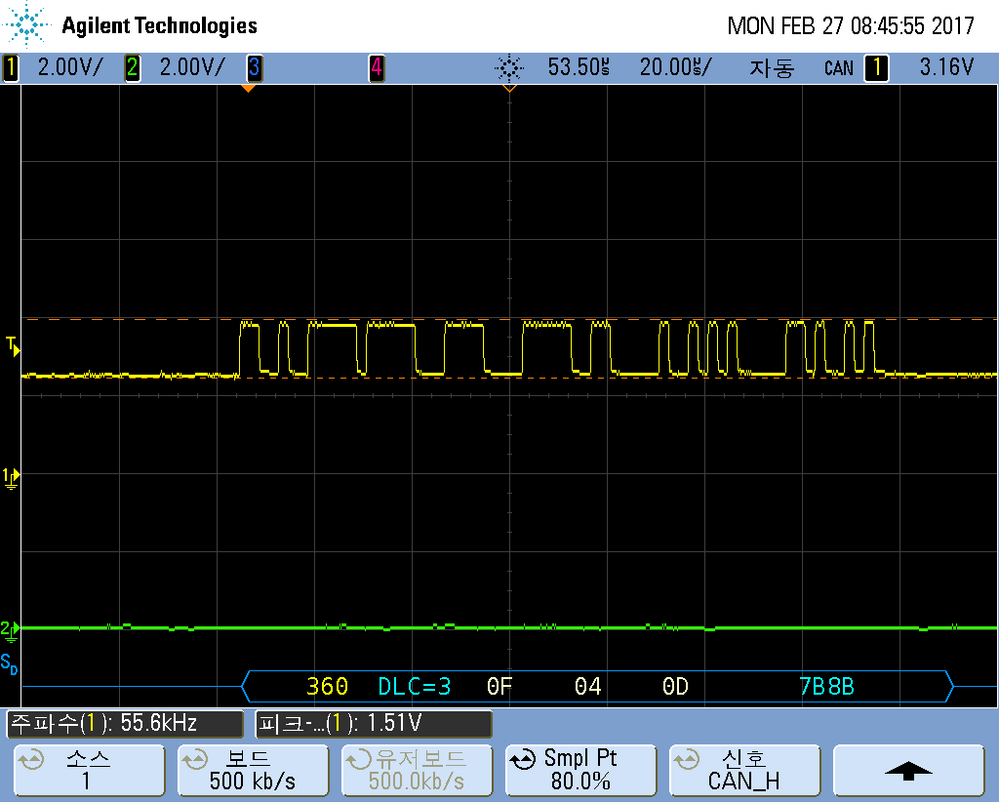The height and width of the screenshot is (802, 999).
Task: Click the rotary knob icon on 신호
Action: click(687, 760)
